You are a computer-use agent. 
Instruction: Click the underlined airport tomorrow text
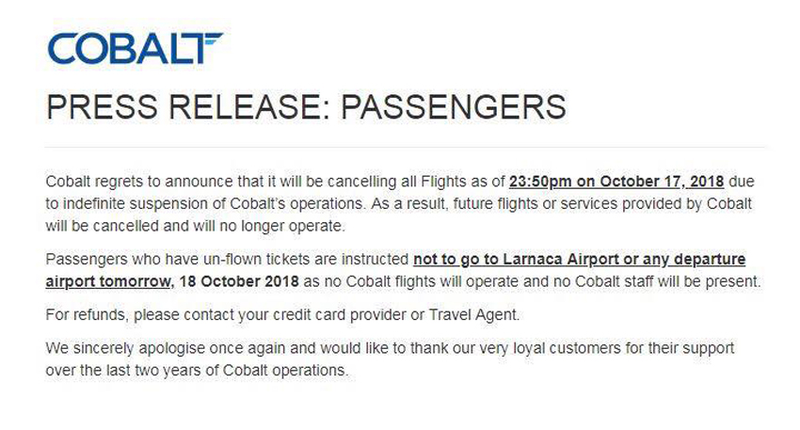pos(108,282)
